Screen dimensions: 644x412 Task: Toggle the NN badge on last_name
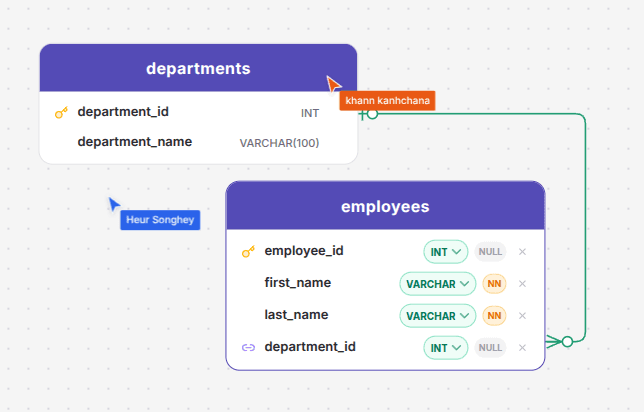(494, 316)
